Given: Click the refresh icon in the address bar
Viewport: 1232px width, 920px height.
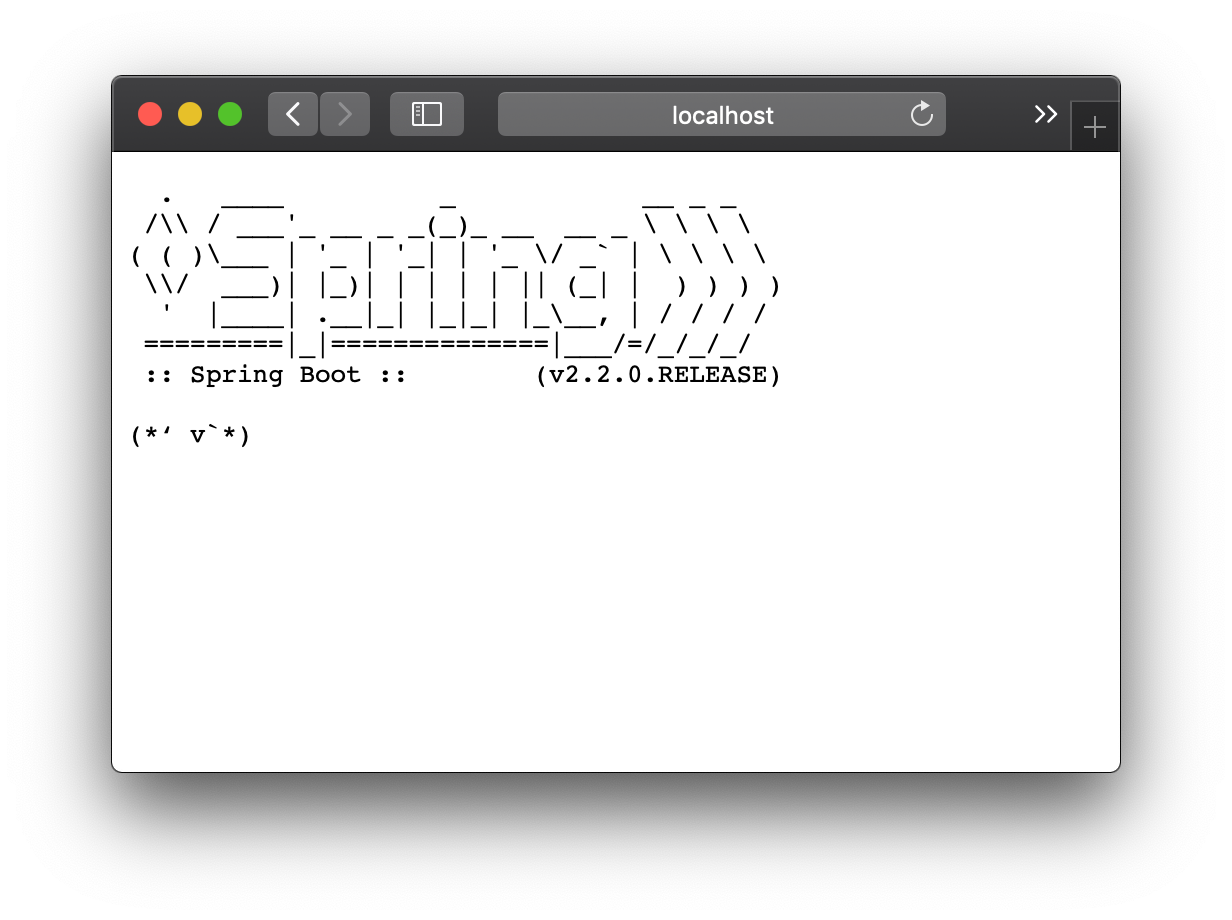Looking at the screenshot, I should click(x=920, y=114).
